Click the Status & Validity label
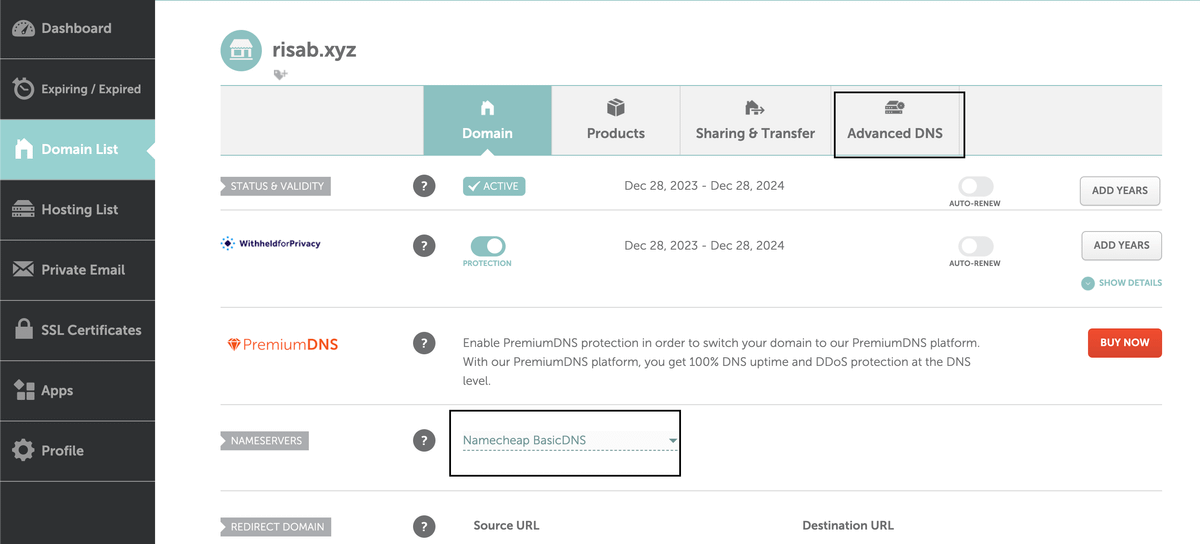The height and width of the screenshot is (544, 1200). point(274,186)
